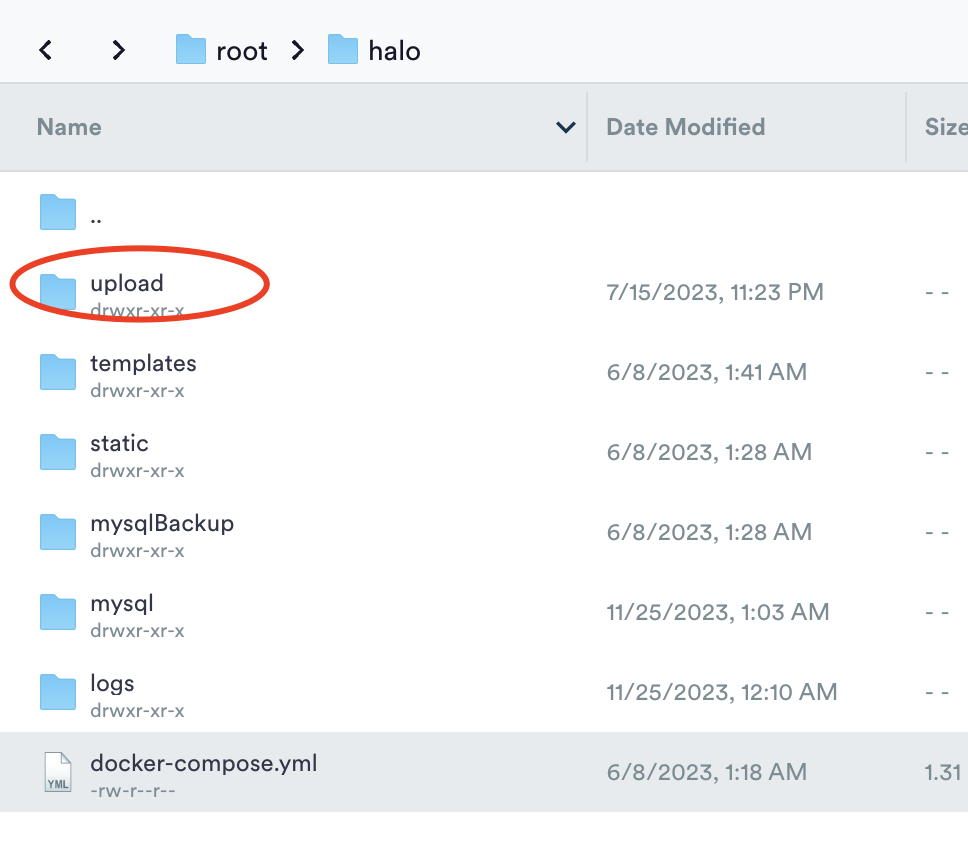Open the parent directory folder icon
Image resolution: width=968 pixels, height=850 pixels.
(x=58, y=212)
